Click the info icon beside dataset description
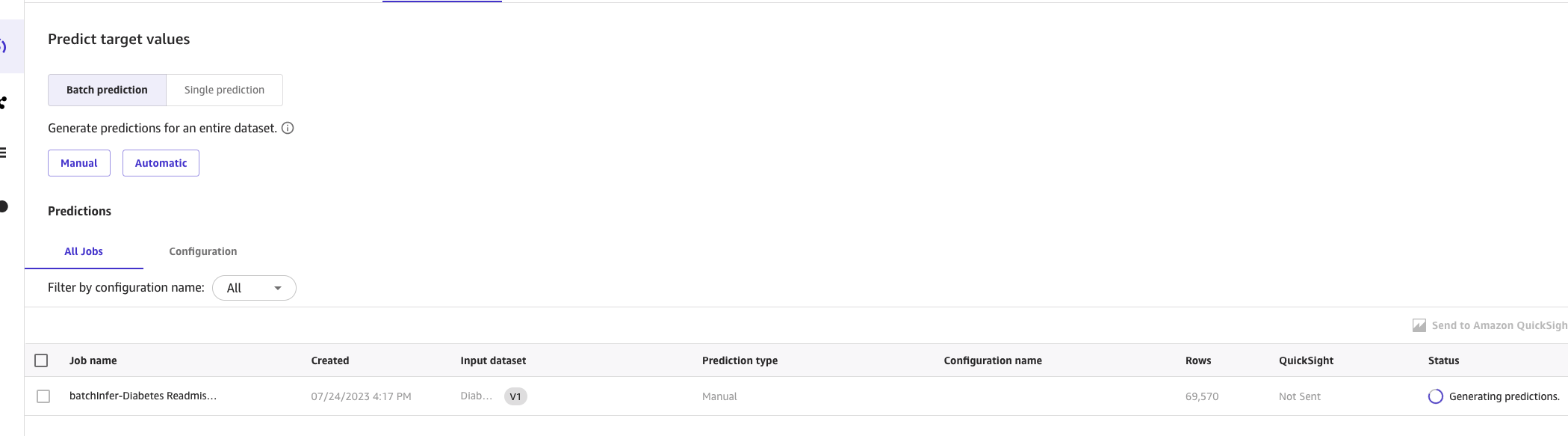The height and width of the screenshot is (436, 1568). point(288,128)
